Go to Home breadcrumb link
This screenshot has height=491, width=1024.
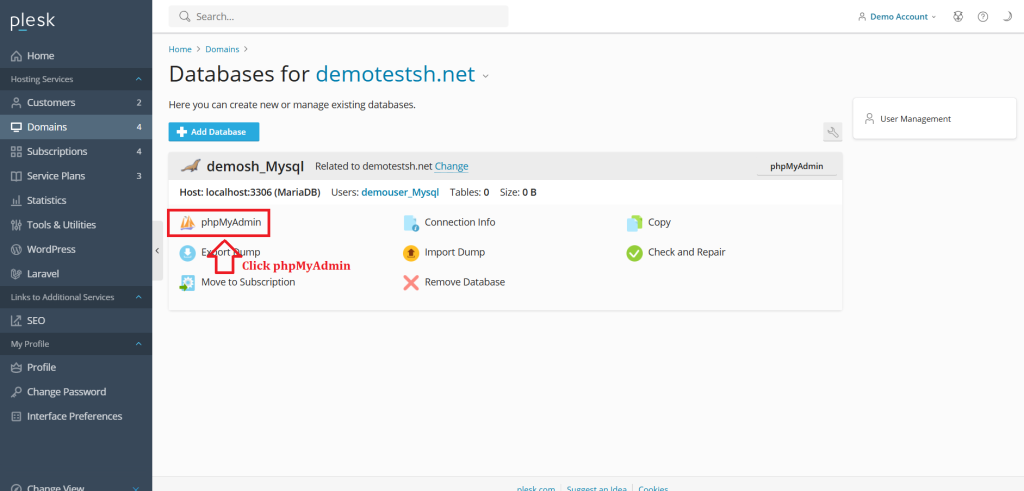tap(180, 49)
